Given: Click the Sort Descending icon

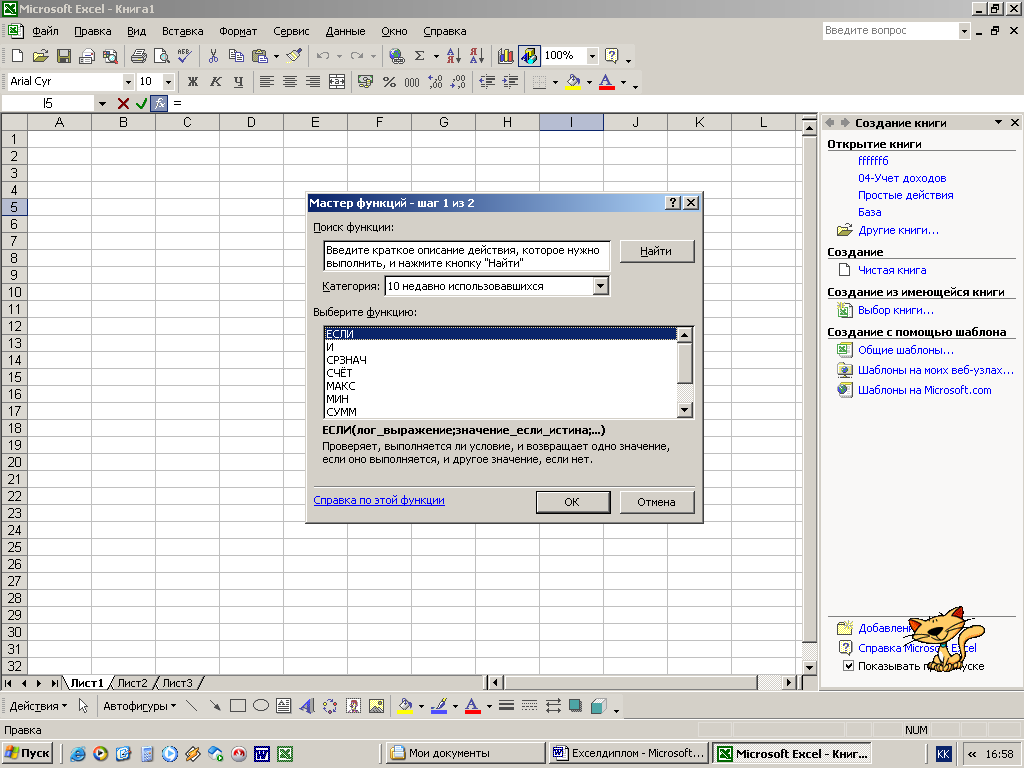Looking at the screenshot, I should point(477,56).
